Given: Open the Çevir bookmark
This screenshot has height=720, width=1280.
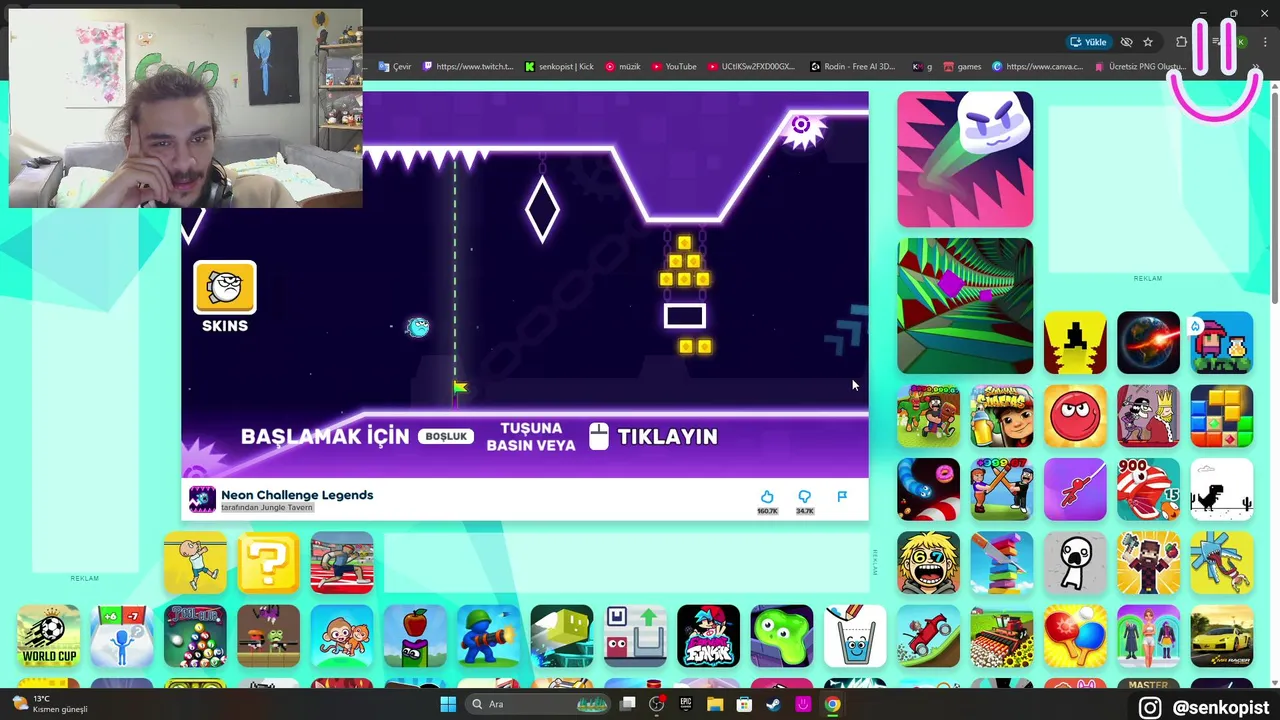Looking at the screenshot, I should click(396, 67).
